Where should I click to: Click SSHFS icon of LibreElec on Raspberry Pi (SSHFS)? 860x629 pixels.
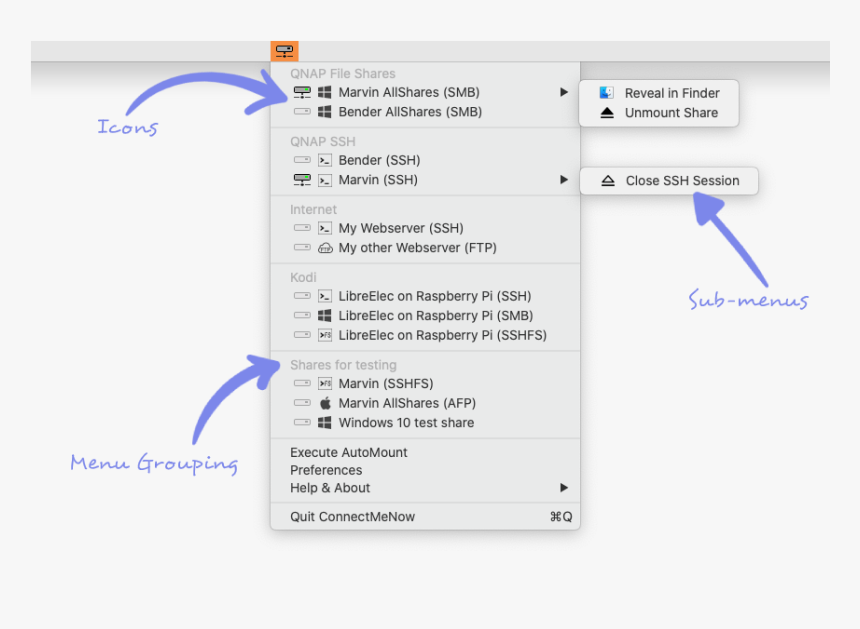click(x=325, y=335)
